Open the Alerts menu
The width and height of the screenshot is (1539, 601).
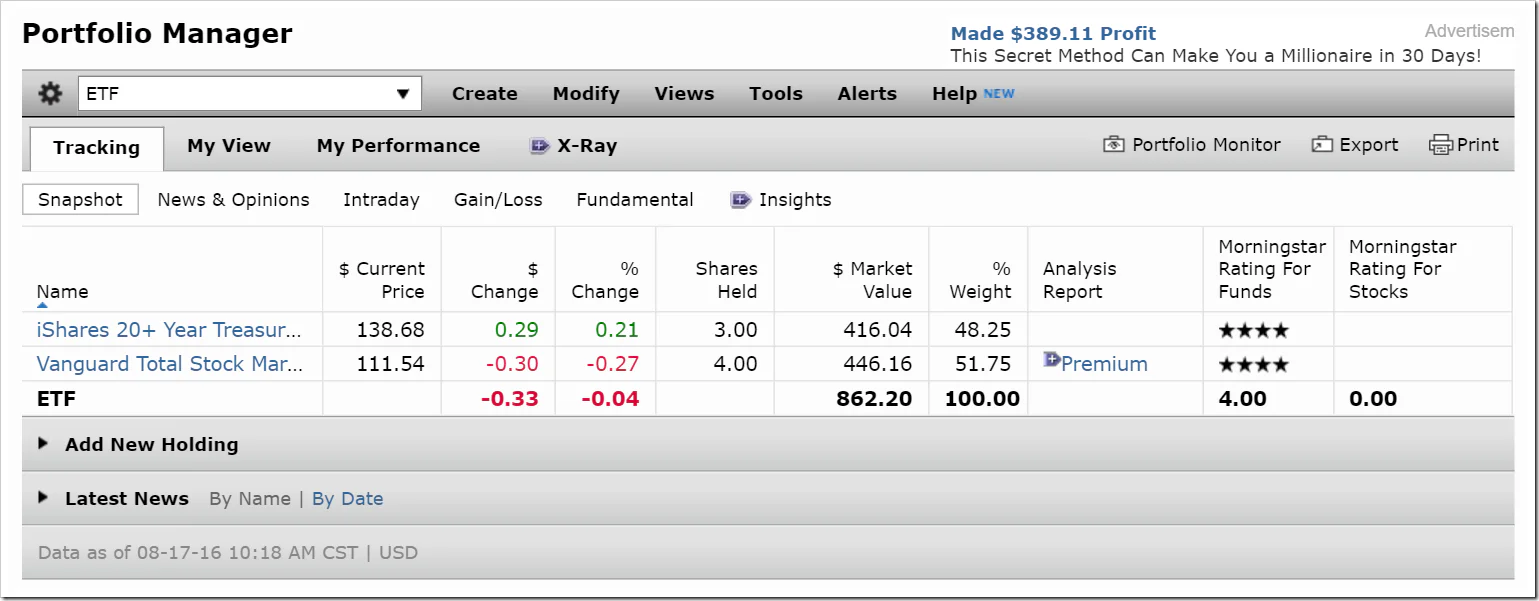[867, 94]
